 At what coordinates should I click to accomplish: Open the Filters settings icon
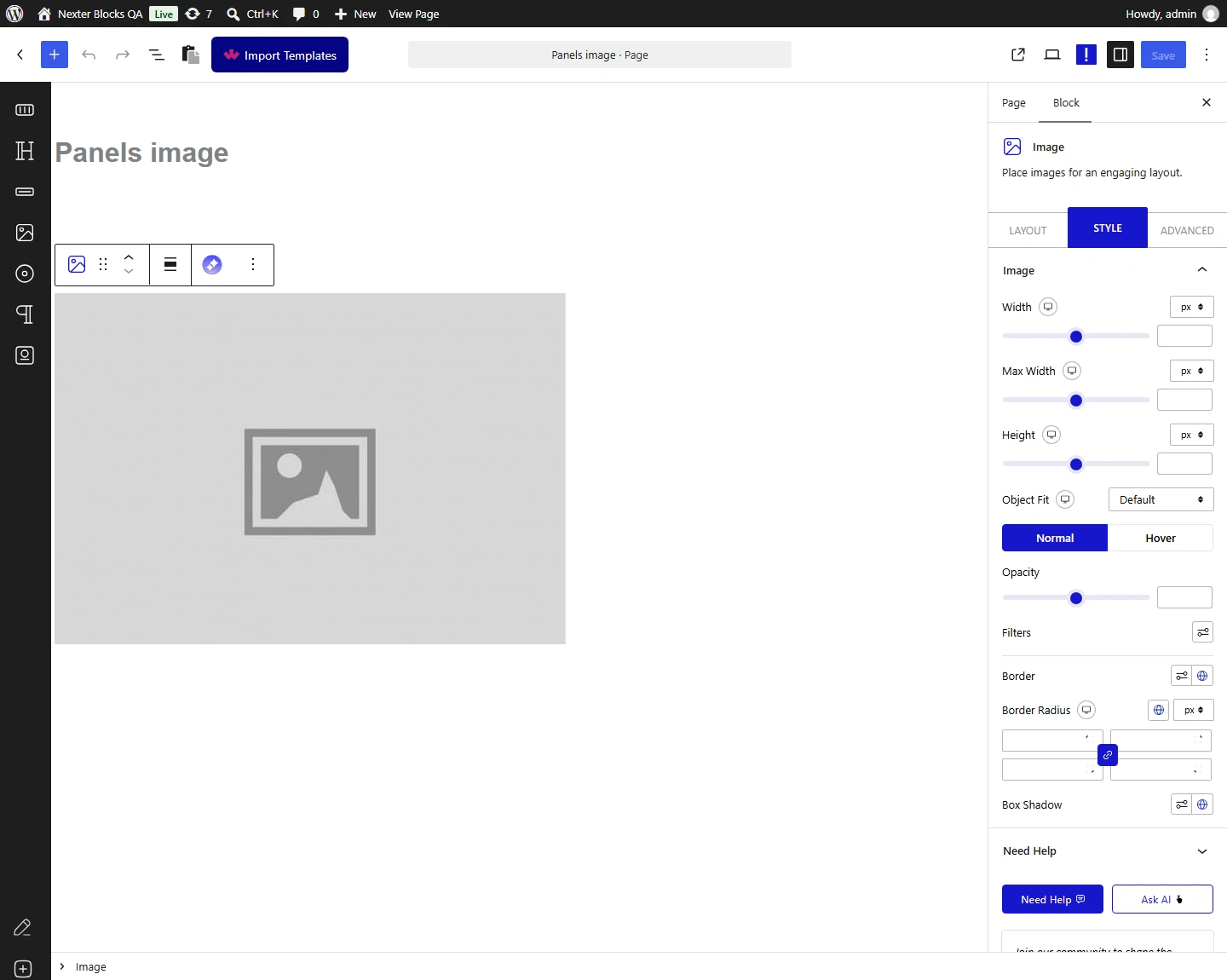(1202, 632)
